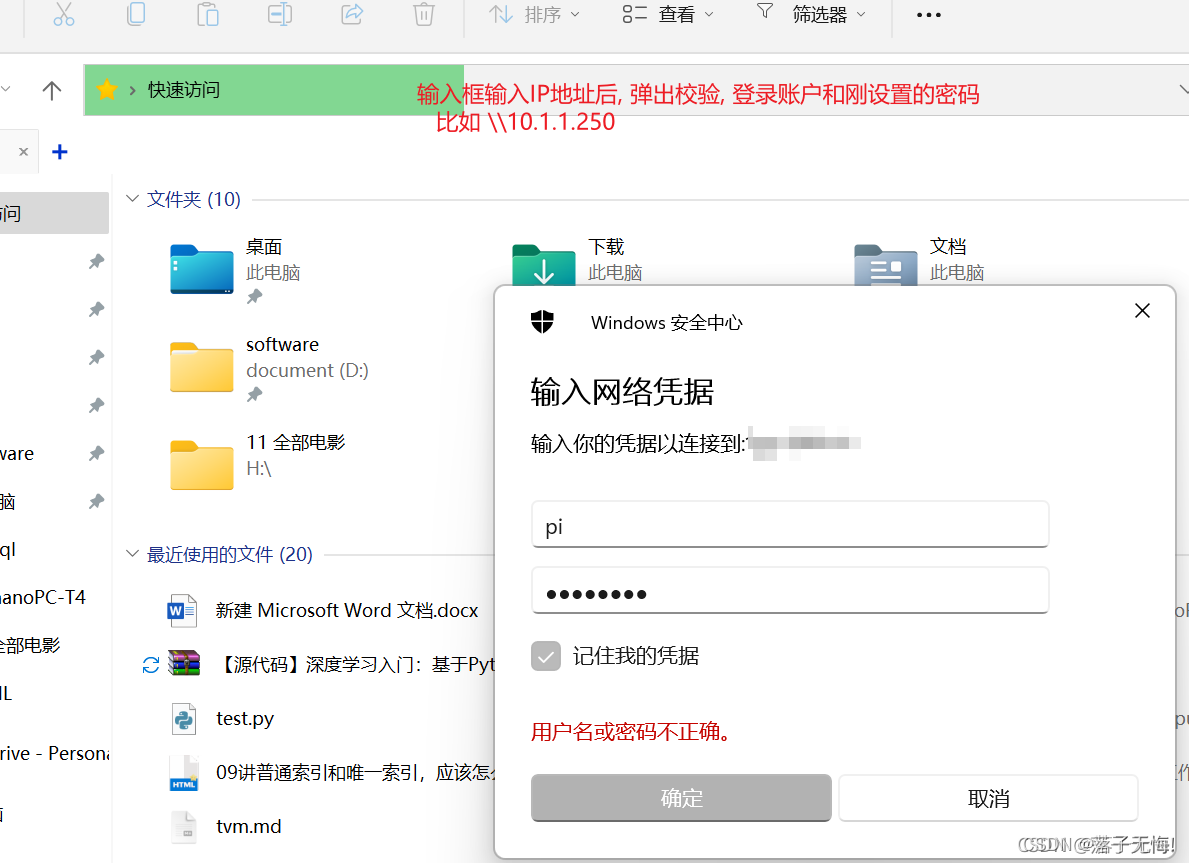
Task: Collapse the 文件夹 (10) section
Action: [132, 199]
